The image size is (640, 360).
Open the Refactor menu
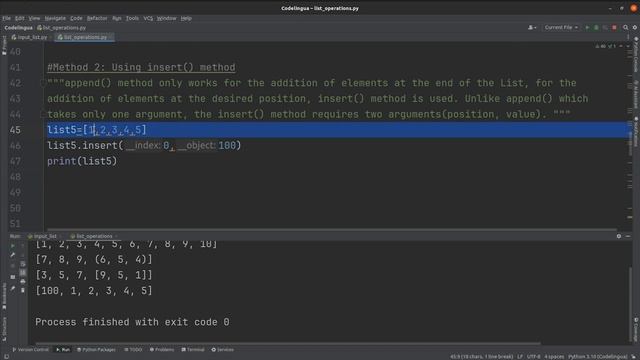pos(97,18)
